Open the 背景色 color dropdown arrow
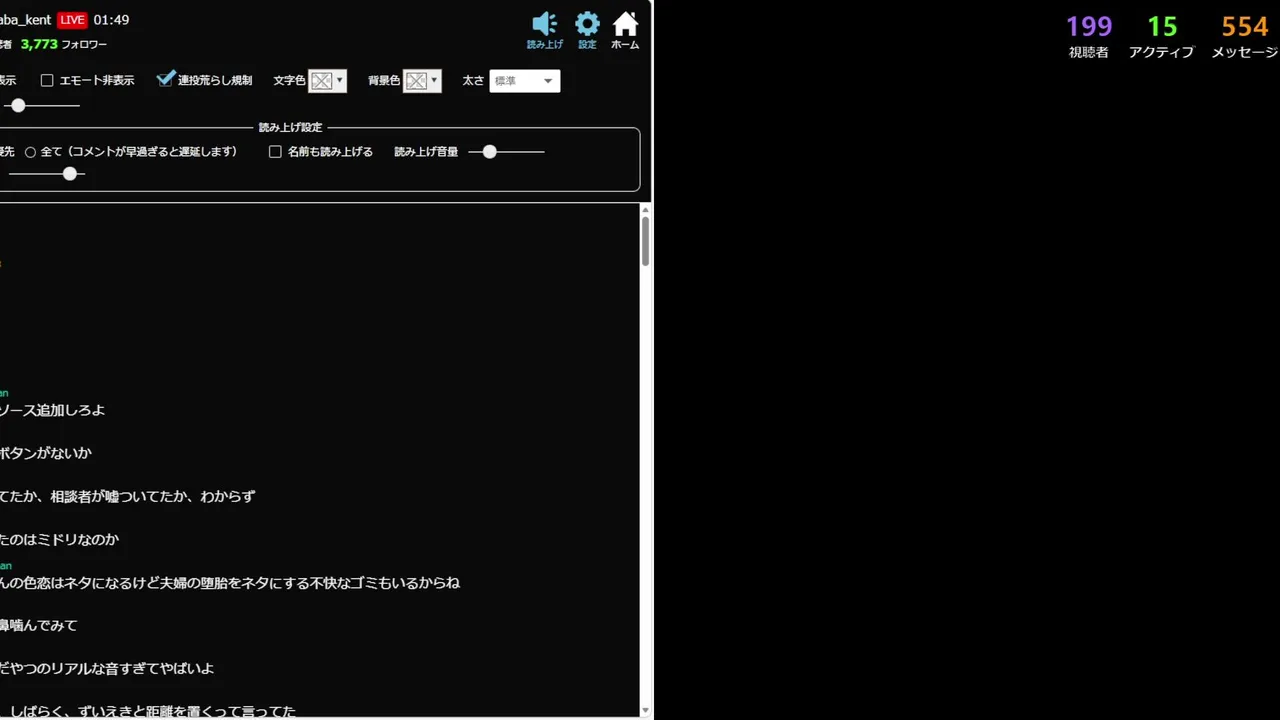 (434, 81)
